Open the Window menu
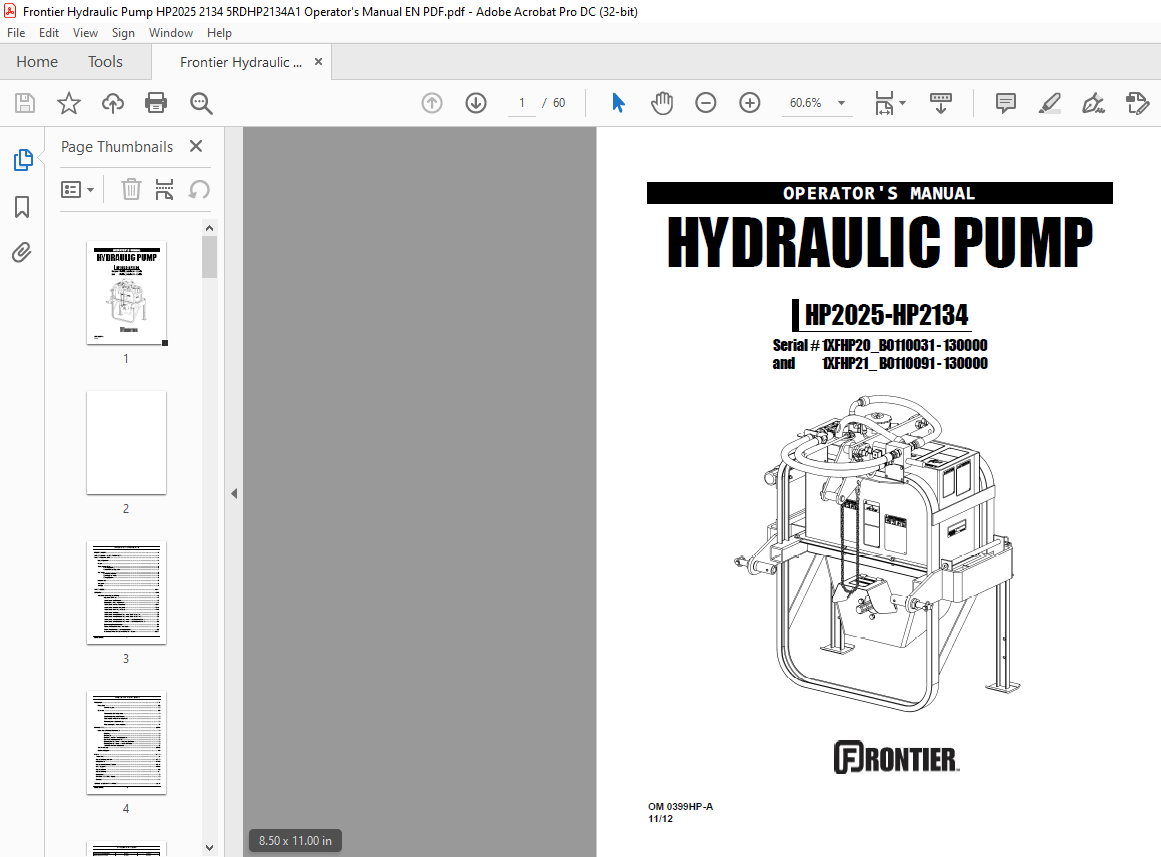The width and height of the screenshot is (1161, 857). (x=171, y=33)
